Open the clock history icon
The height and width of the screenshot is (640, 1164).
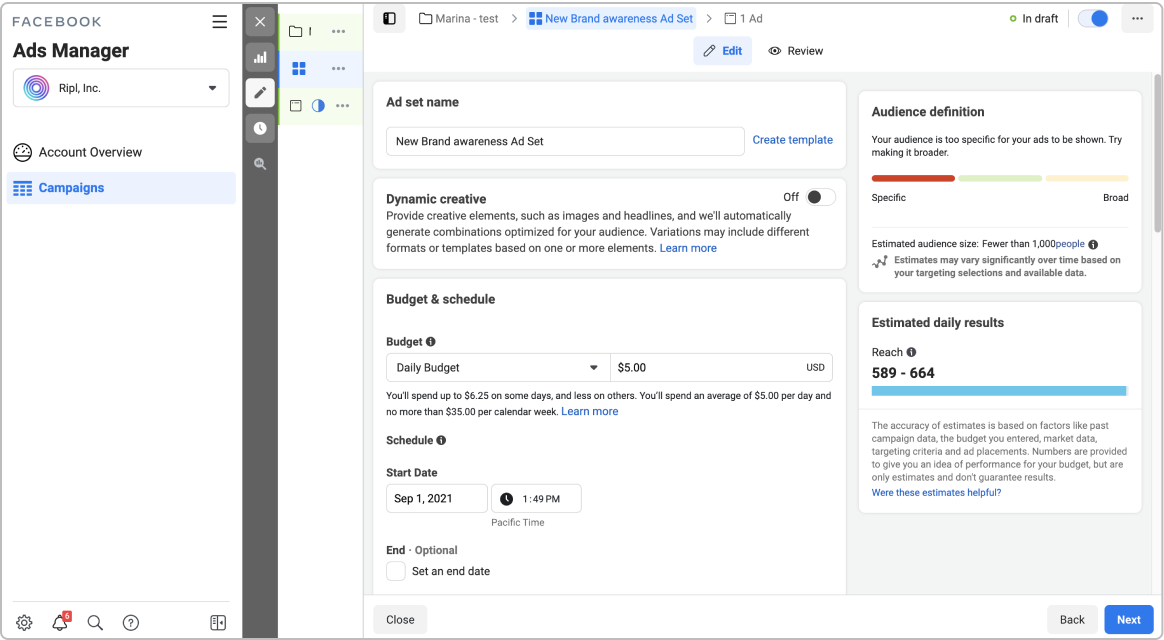[x=260, y=128]
